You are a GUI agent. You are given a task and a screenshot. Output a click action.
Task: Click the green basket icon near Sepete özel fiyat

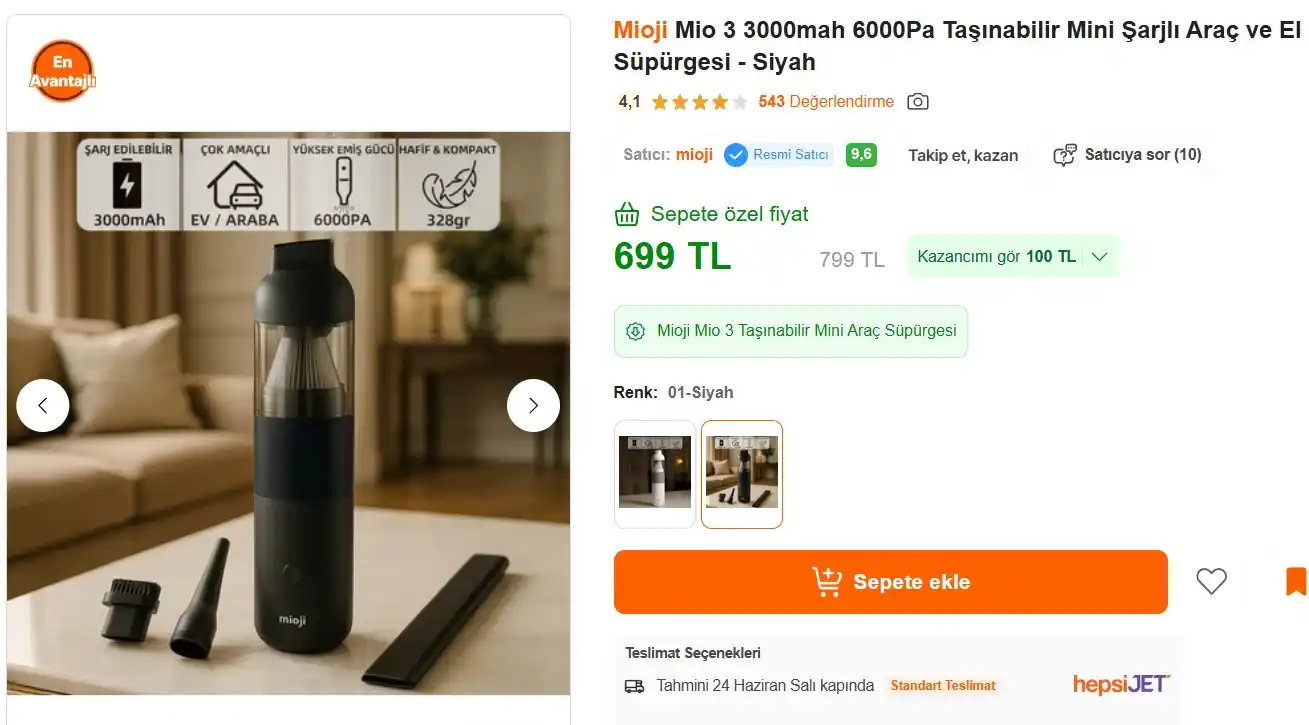tap(625, 213)
